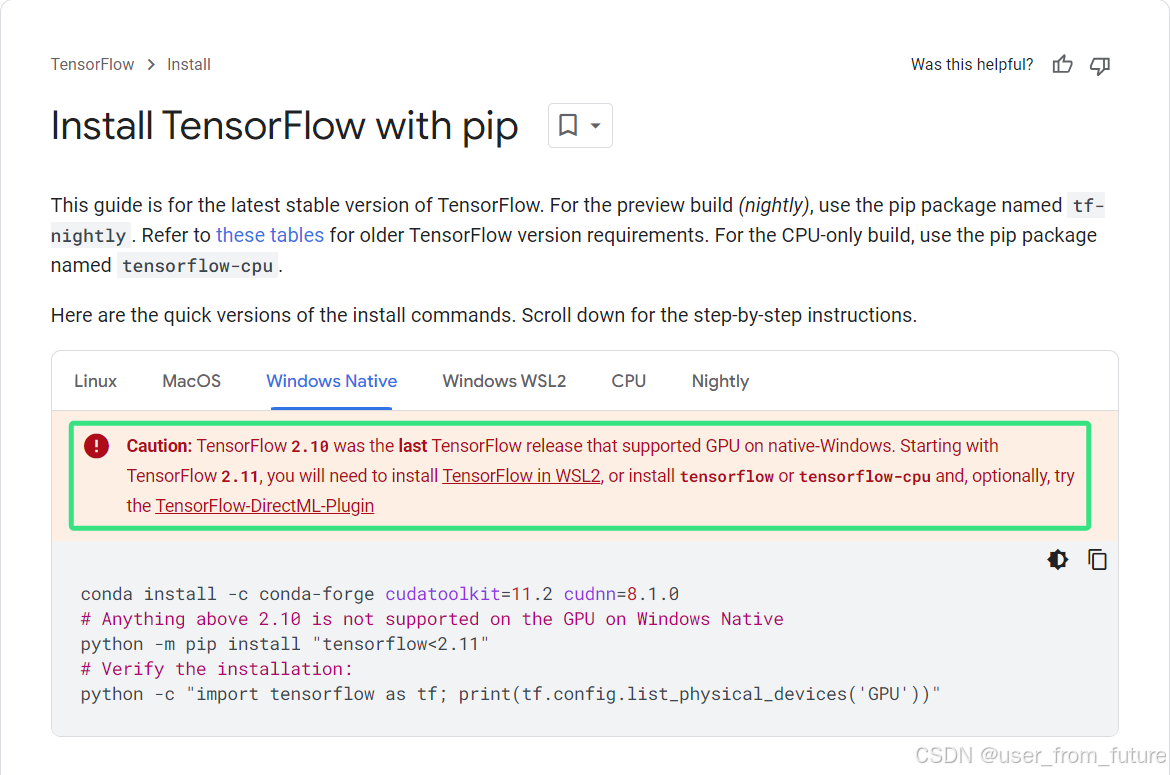Click the bookmark icon beside the title
Image resolution: width=1170 pixels, height=775 pixels.
pos(569,125)
